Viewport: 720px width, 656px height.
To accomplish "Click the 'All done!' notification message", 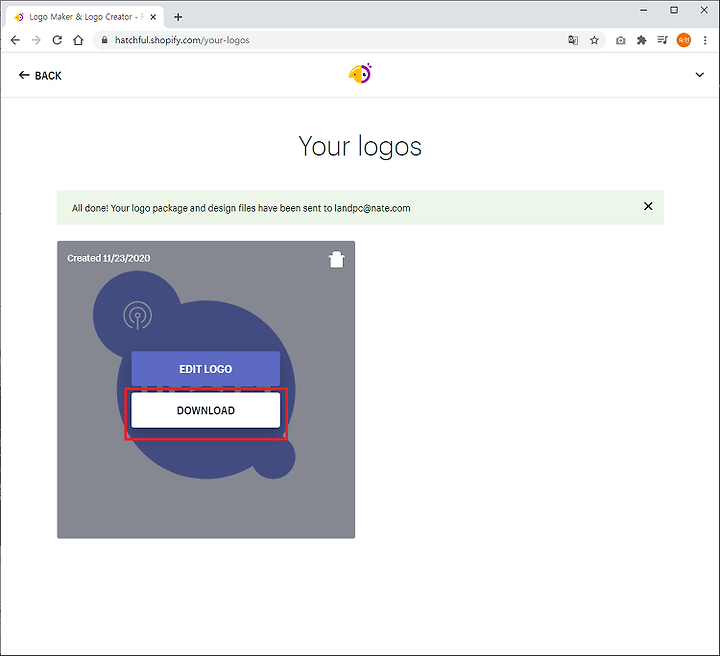I will click(x=241, y=208).
